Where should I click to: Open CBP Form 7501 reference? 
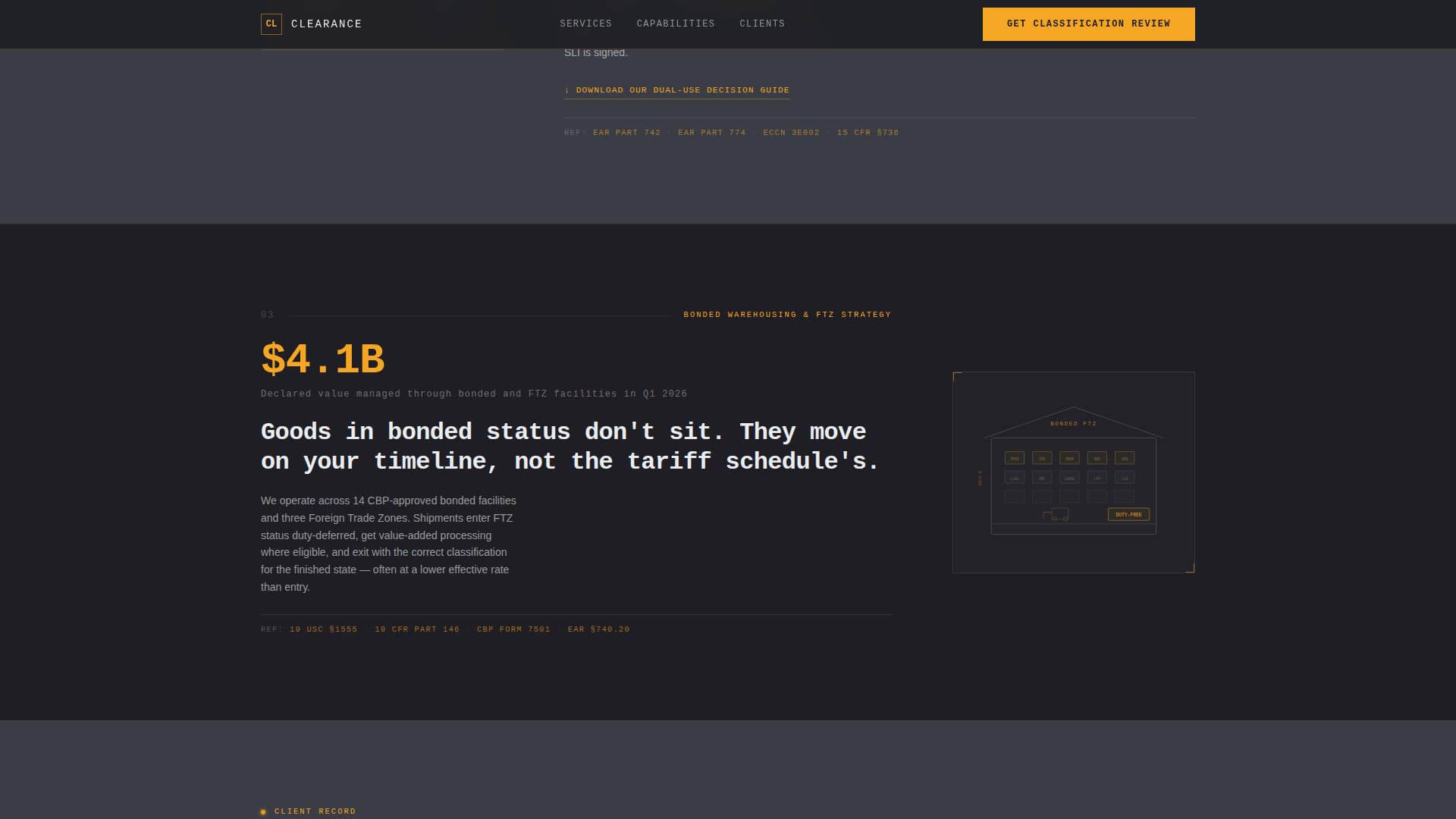click(x=513, y=629)
